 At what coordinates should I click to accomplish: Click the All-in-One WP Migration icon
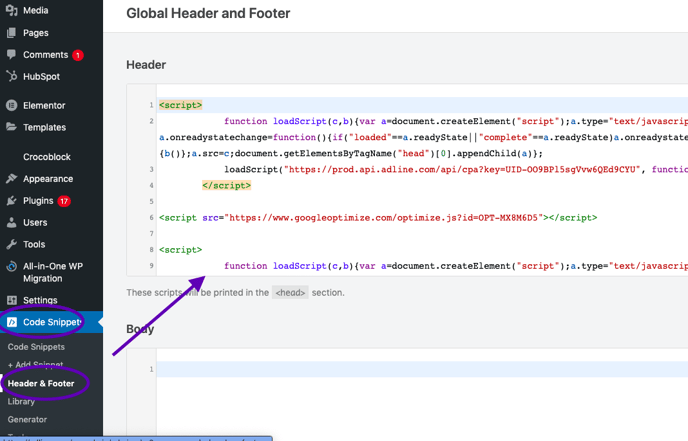pos(12,266)
